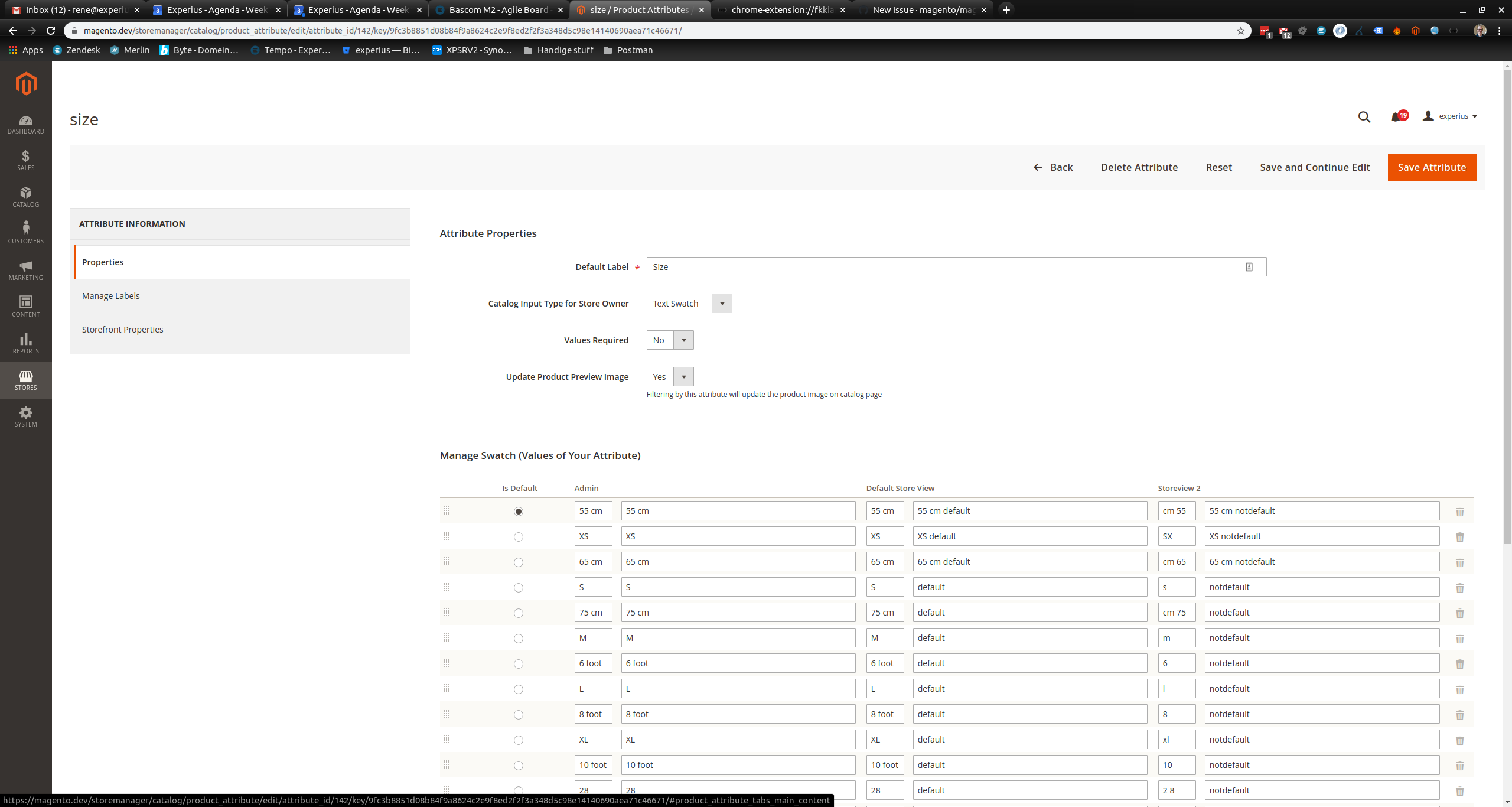Click the Marketing megaphone icon
Image resolution: width=1512 pixels, height=807 pixels.
click(x=25, y=266)
